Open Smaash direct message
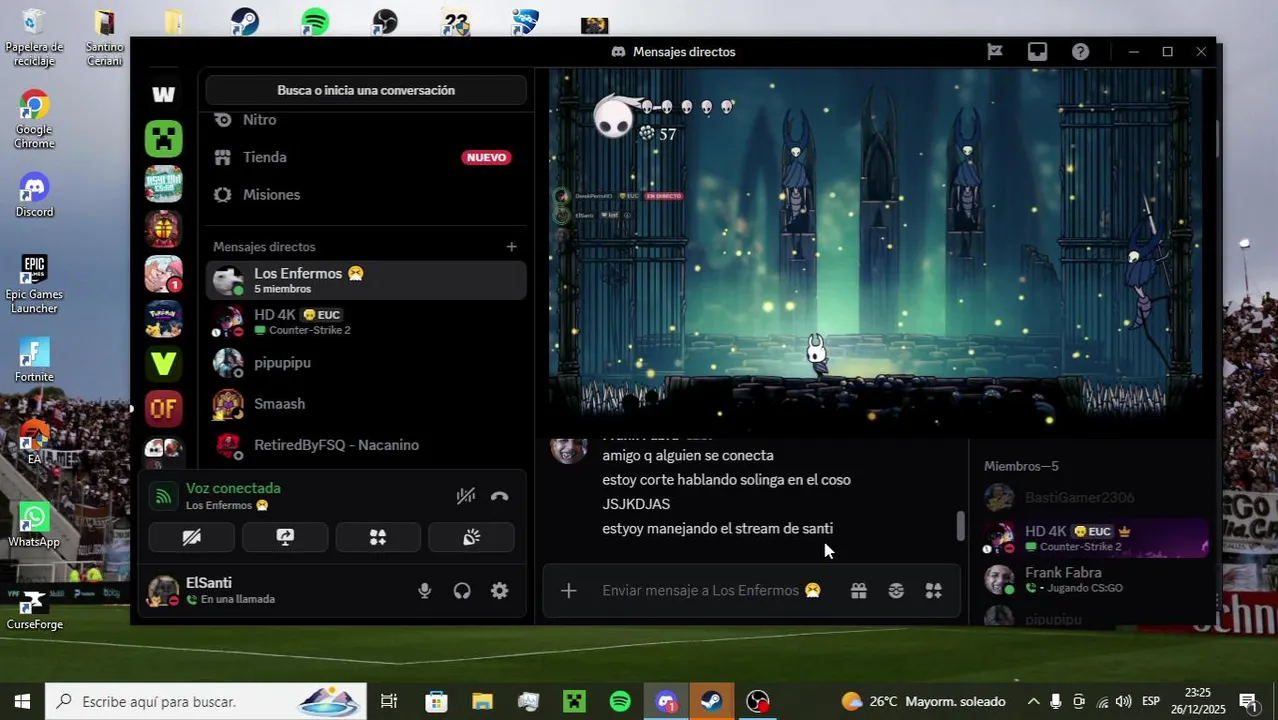Viewport: 1278px width, 720px height. pos(366,403)
